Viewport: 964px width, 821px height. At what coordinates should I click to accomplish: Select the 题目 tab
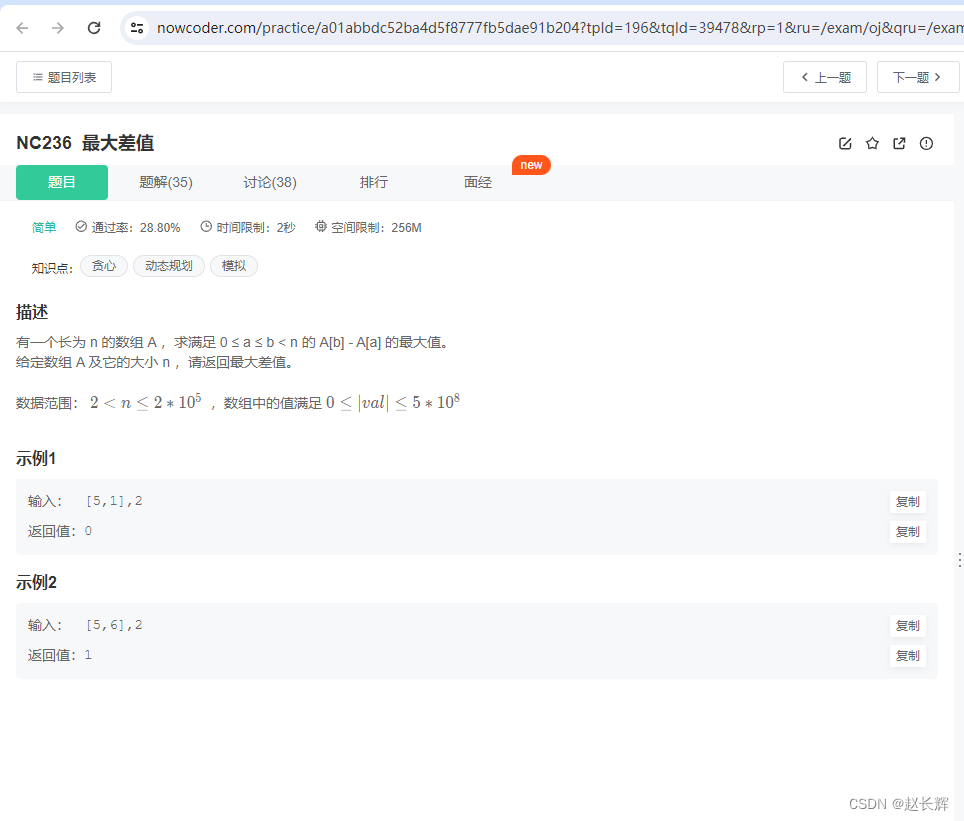(62, 182)
